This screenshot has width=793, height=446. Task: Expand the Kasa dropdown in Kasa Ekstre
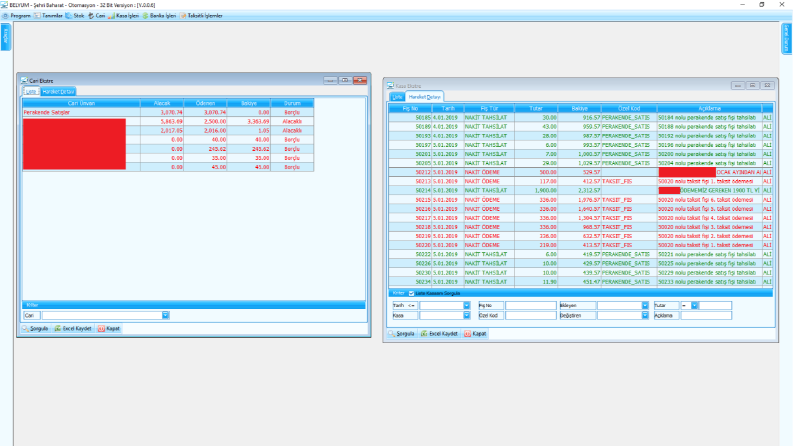(x=466, y=316)
